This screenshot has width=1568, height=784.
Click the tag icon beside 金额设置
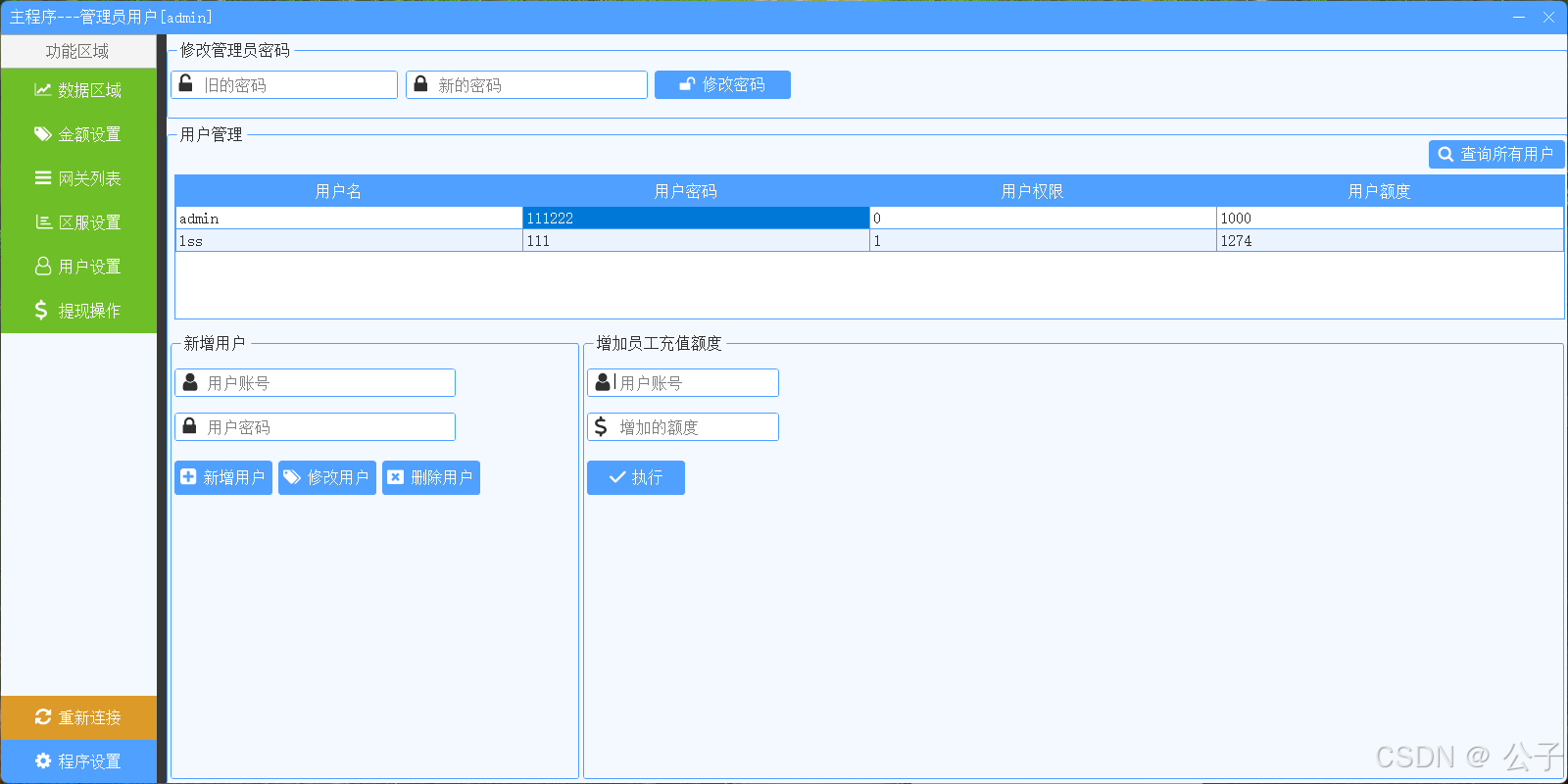click(x=42, y=134)
